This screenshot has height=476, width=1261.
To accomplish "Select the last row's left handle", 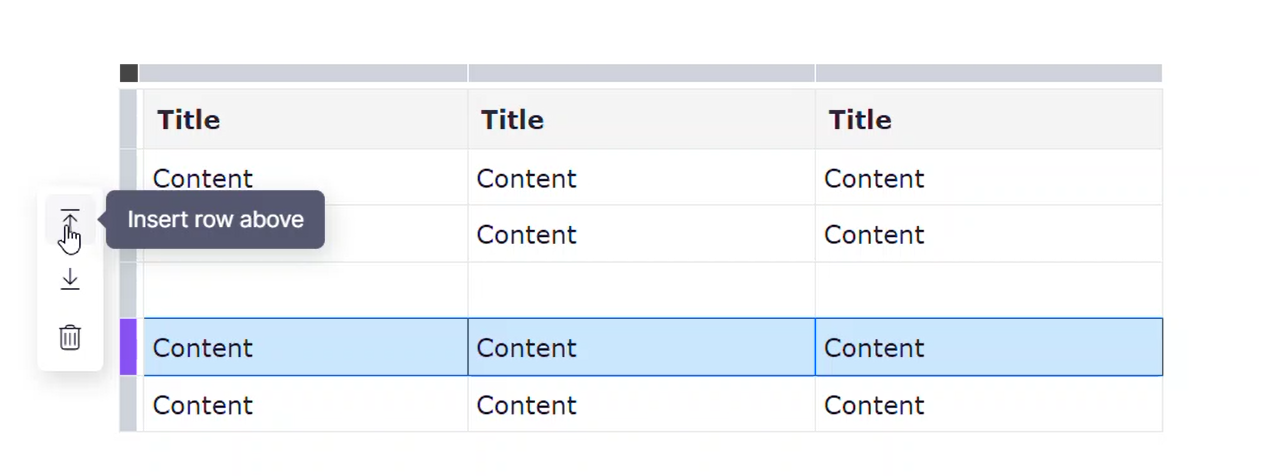I will point(128,404).
